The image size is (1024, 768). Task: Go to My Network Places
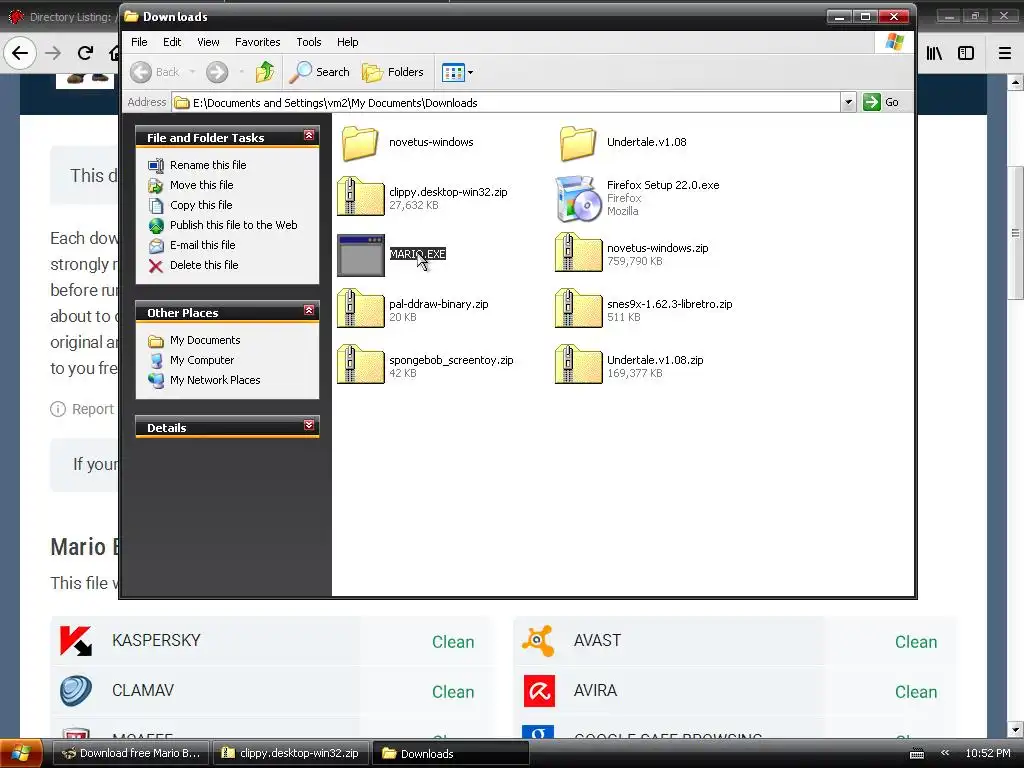[215, 380]
